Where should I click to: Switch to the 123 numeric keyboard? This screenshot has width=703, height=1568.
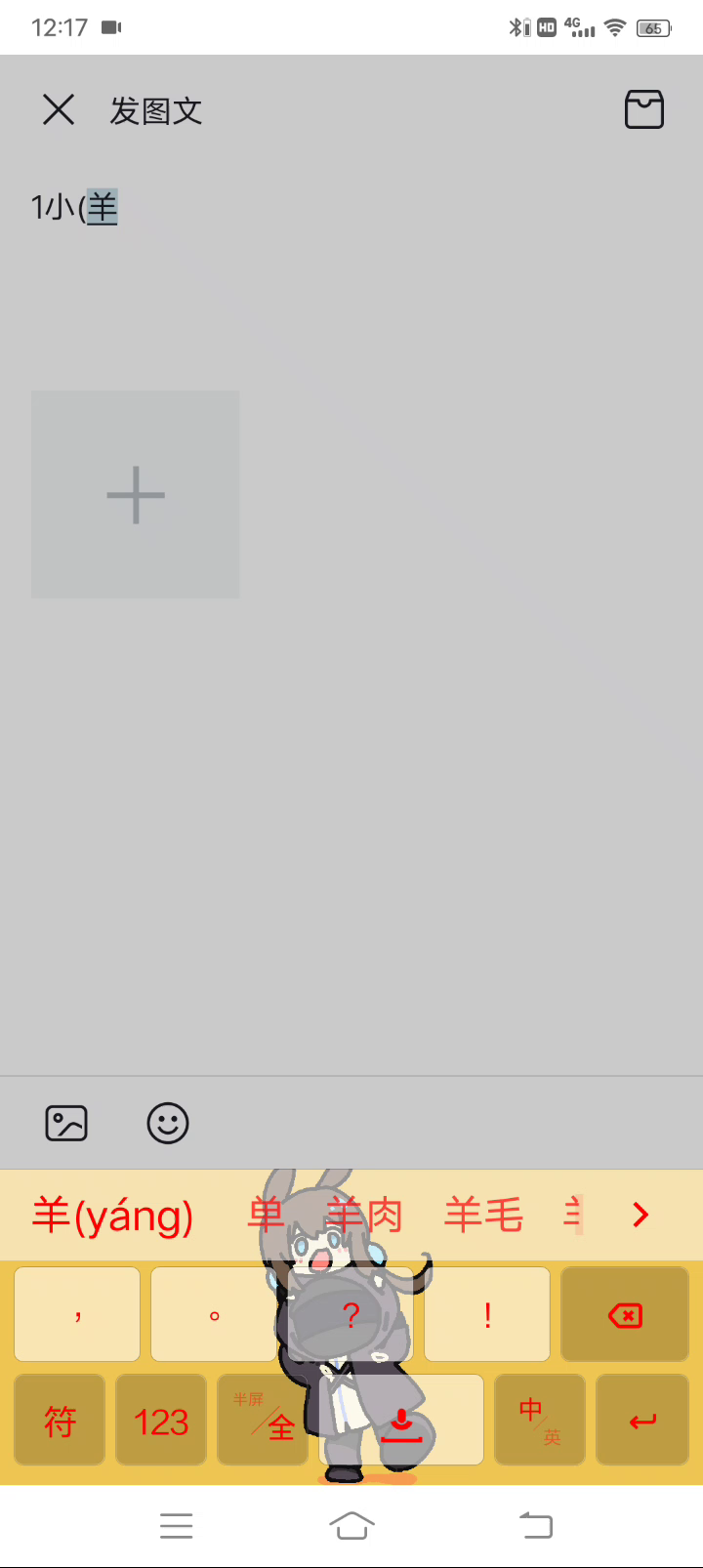161,1420
